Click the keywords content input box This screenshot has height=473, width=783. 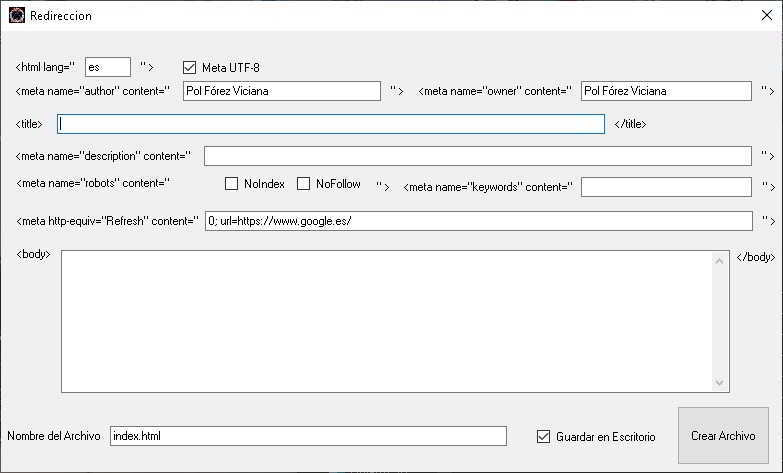665,187
